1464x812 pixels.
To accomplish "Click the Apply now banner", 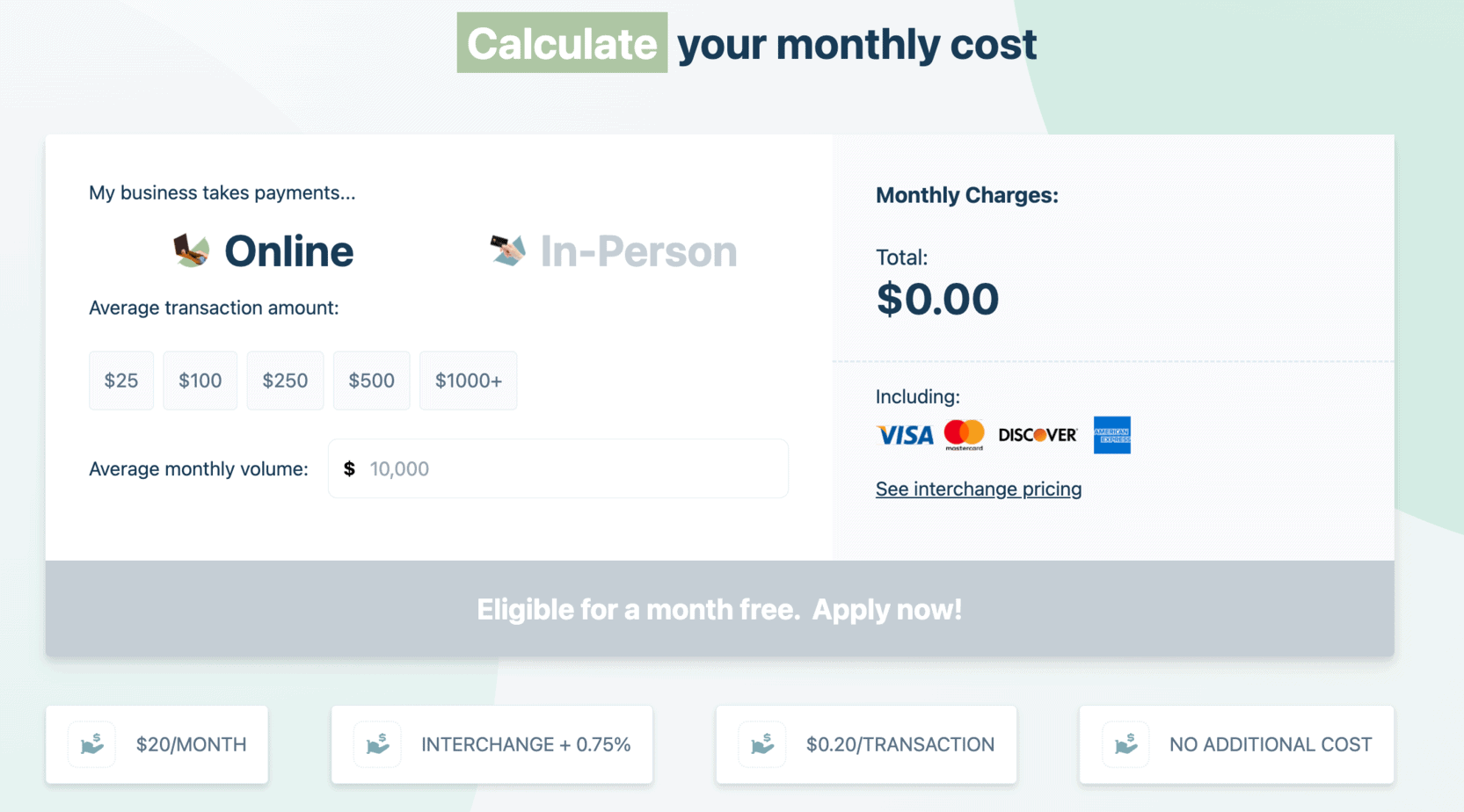I will pos(719,608).
